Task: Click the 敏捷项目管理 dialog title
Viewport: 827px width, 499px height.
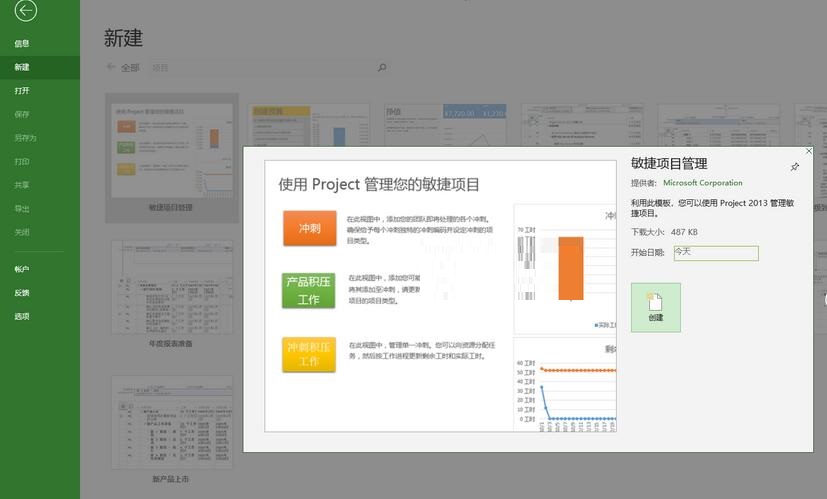Action: 669,164
